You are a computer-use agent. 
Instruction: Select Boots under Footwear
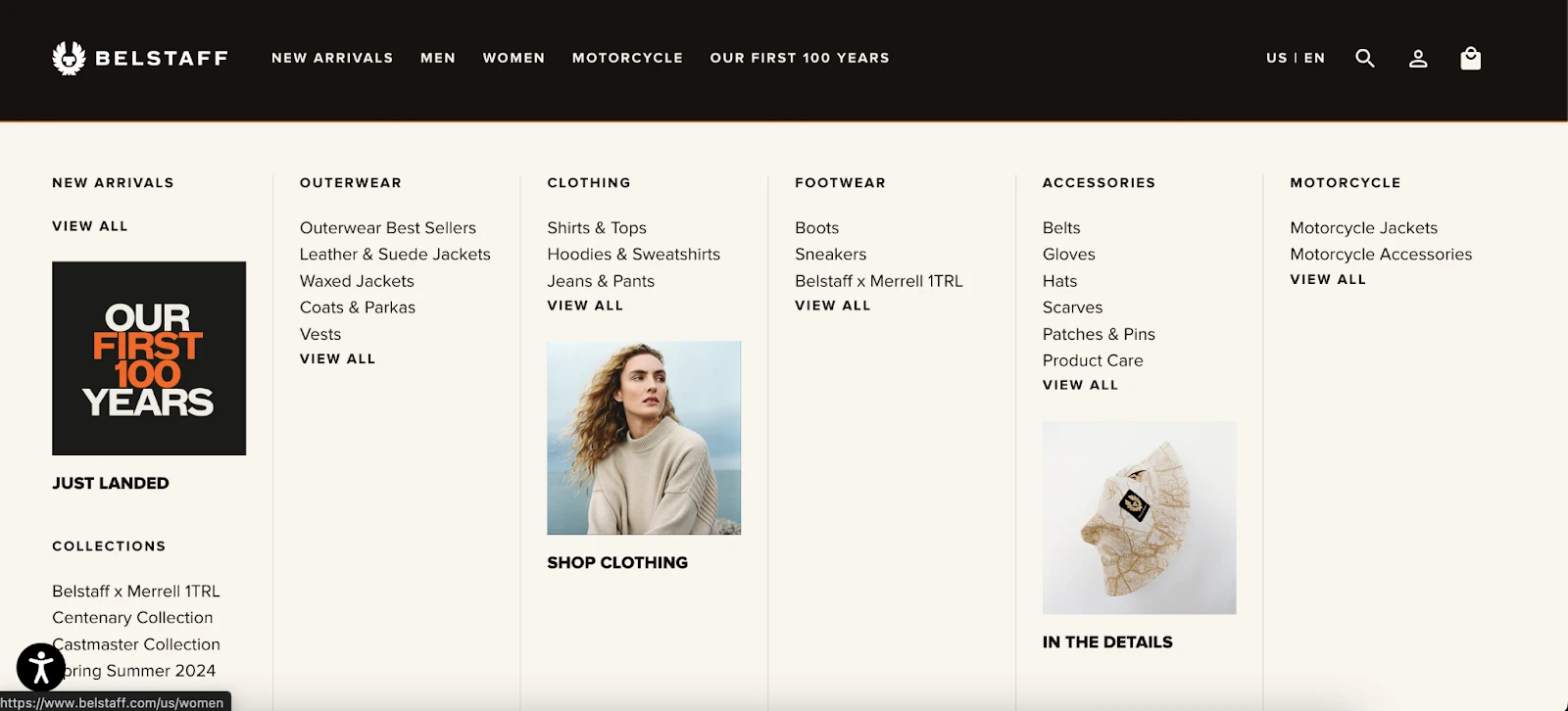coord(815,227)
